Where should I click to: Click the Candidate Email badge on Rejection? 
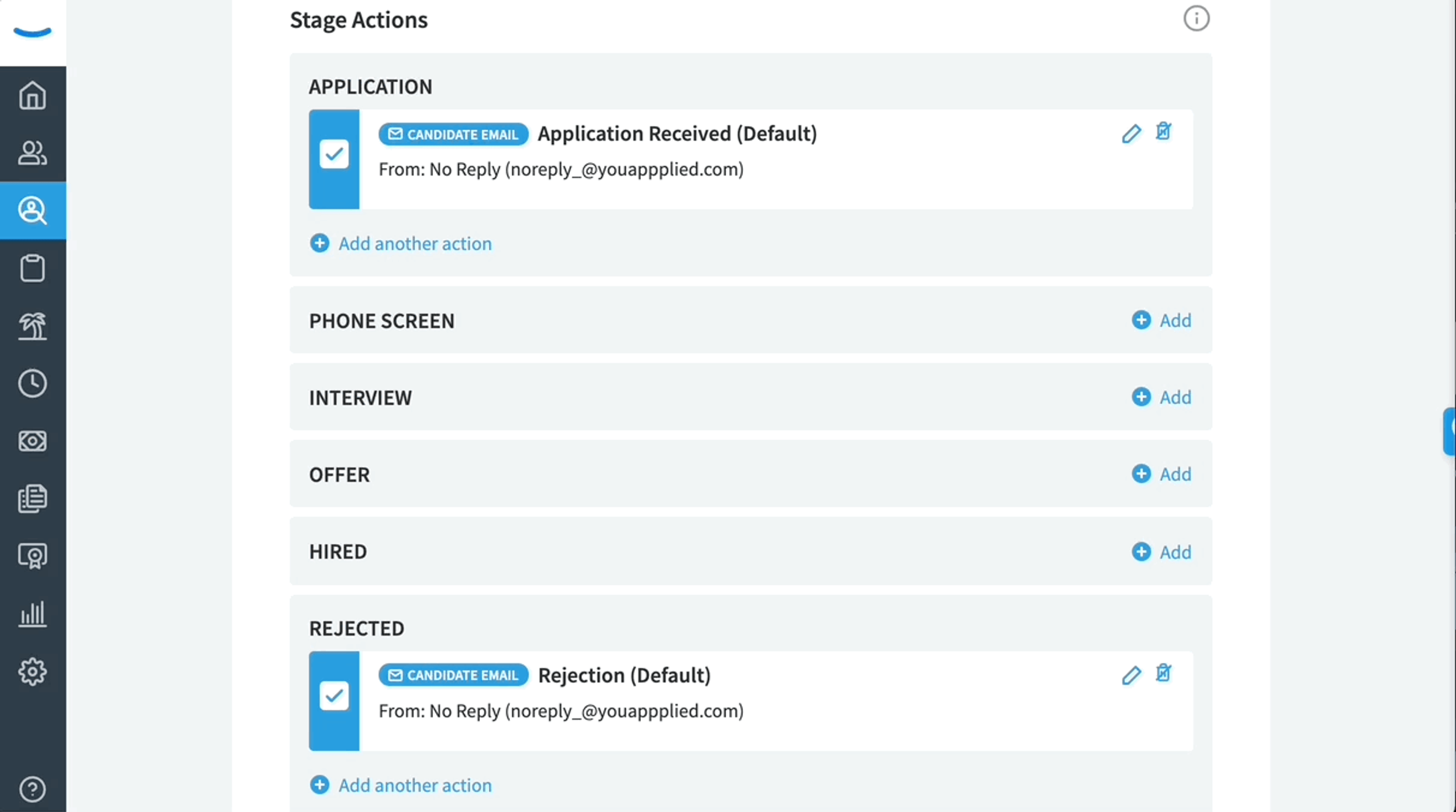coord(453,675)
